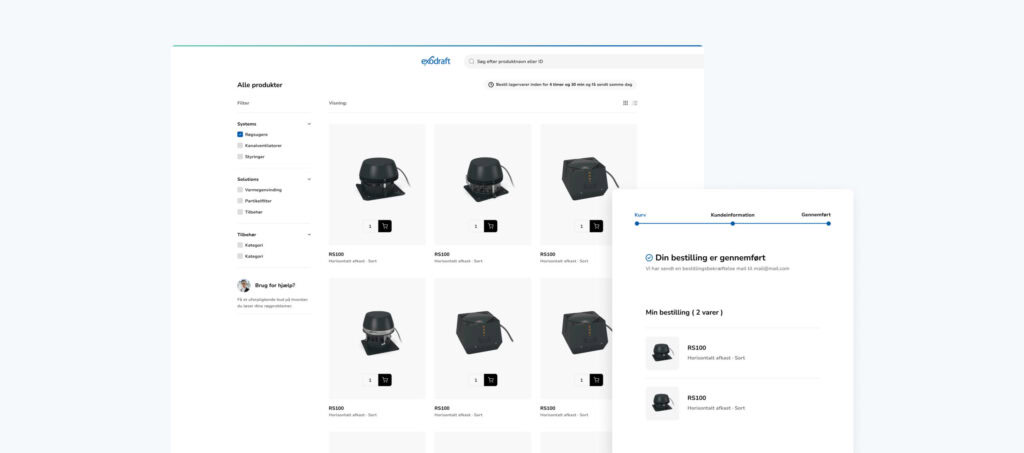Viewport: 1024px width, 453px height.
Task: Collapse the Solutions filter group
Action: coord(309,179)
